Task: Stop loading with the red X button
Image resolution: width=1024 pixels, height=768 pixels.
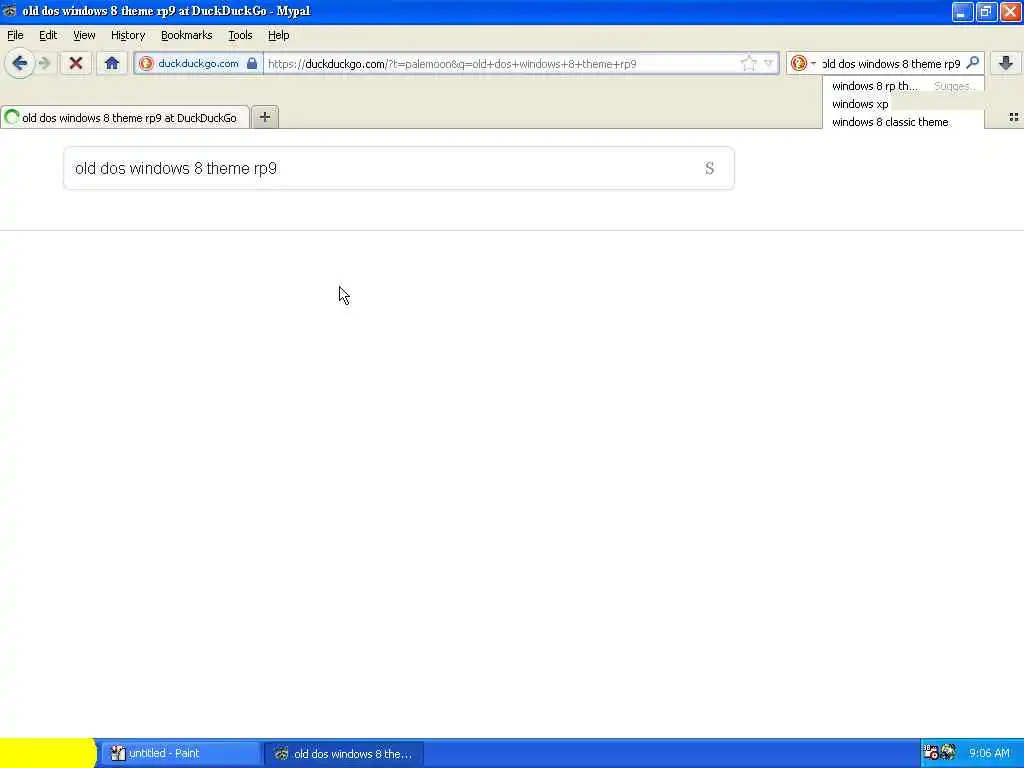Action: click(x=76, y=63)
